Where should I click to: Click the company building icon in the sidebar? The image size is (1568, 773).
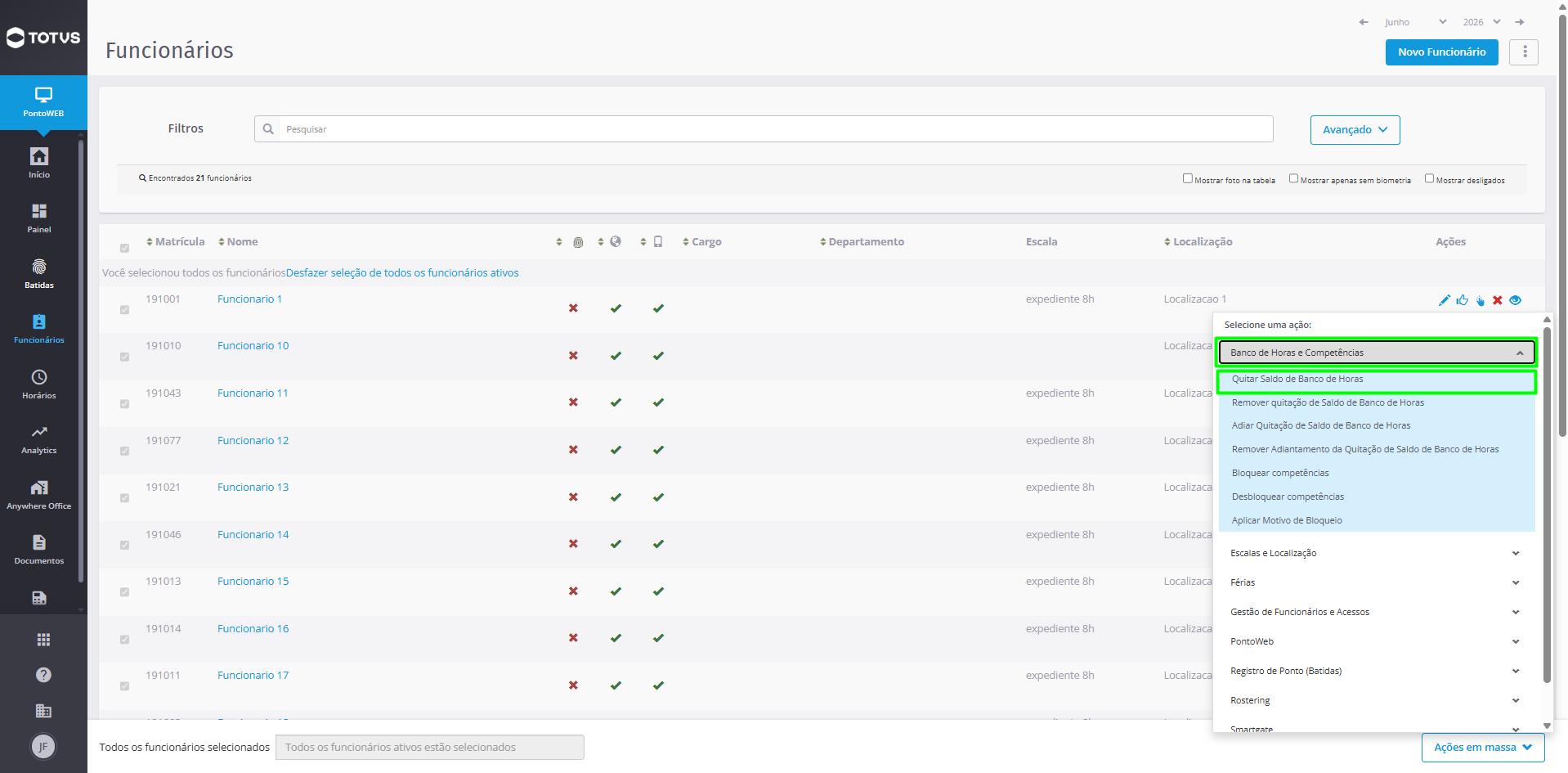point(43,711)
